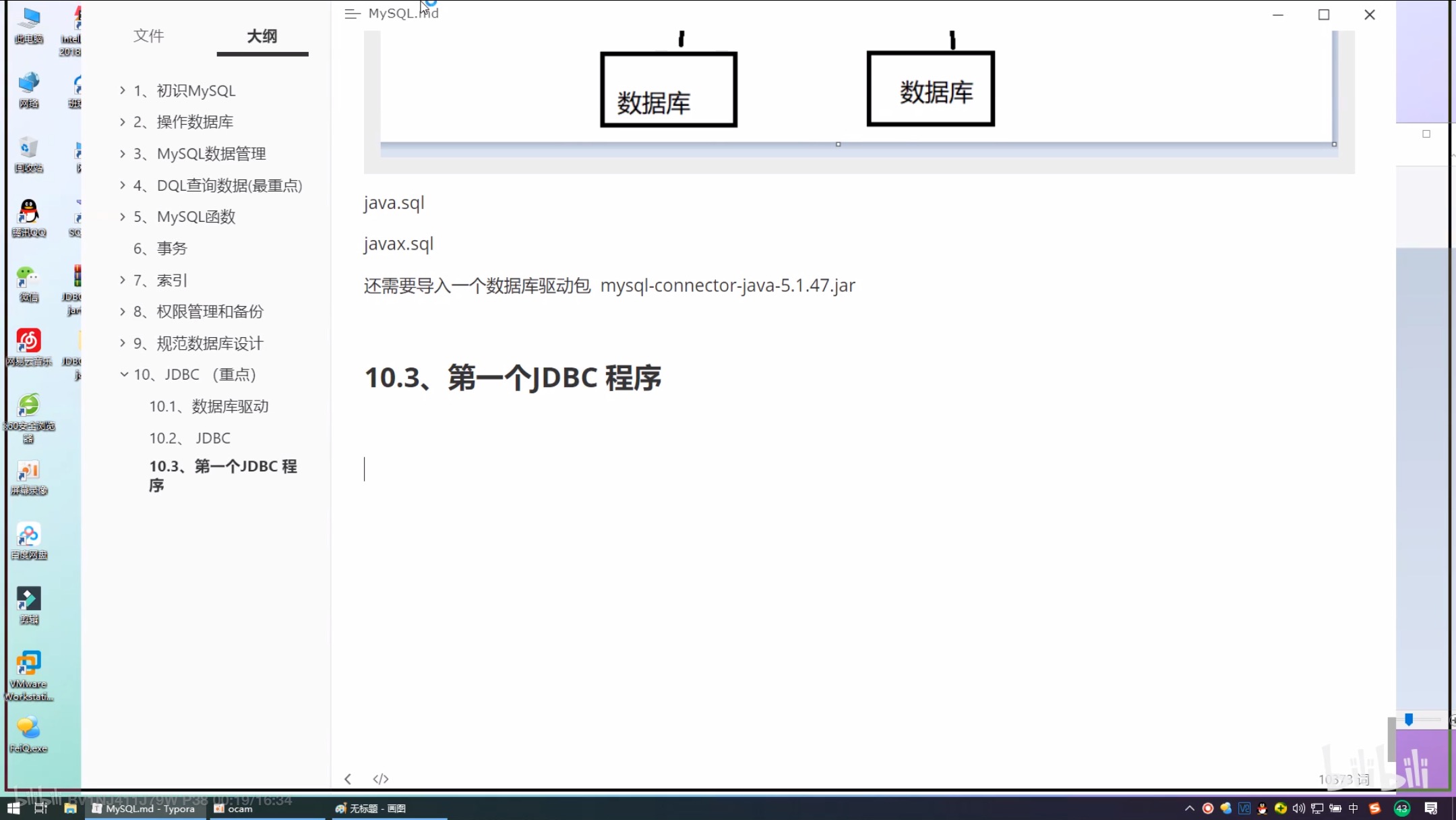Go to the 6、事务 outline entry
The width and height of the screenshot is (1456, 820).
tap(160, 248)
